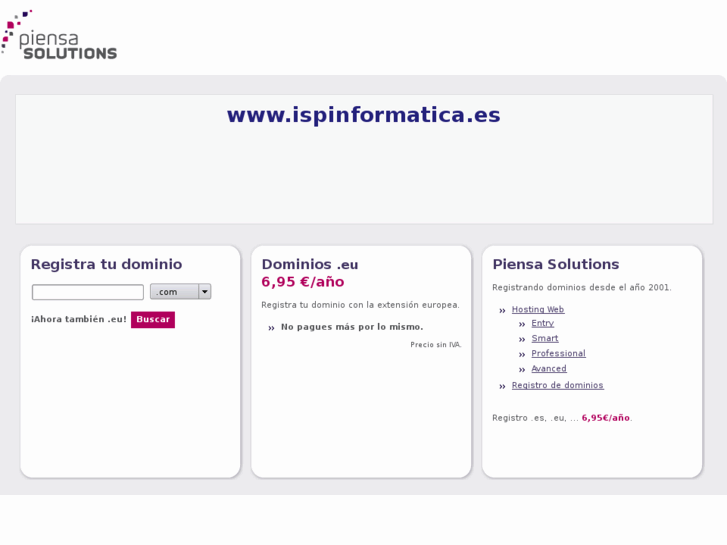The height and width of the screenshot is (545, 727).
Task: Click 'Registra tu dominio con la extensión europea.'
Action: (360, 305)
